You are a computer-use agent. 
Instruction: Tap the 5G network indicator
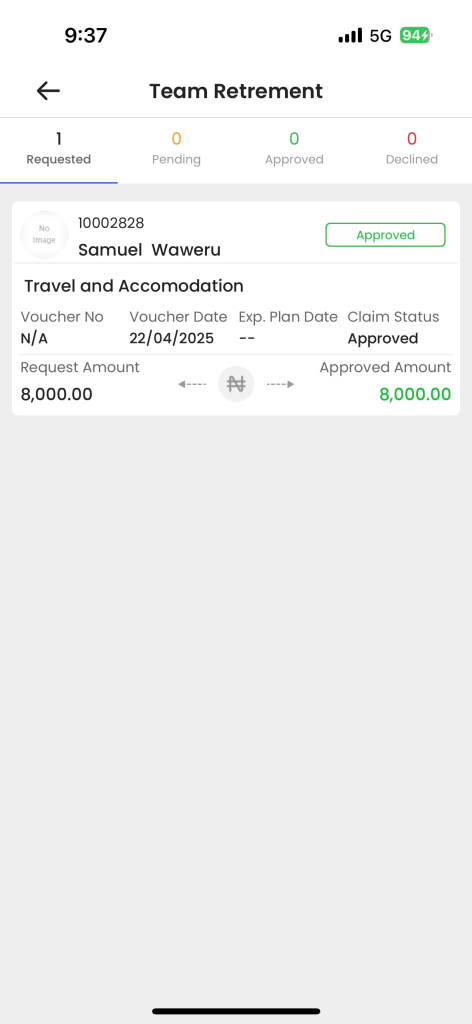(x=381, y=35)
